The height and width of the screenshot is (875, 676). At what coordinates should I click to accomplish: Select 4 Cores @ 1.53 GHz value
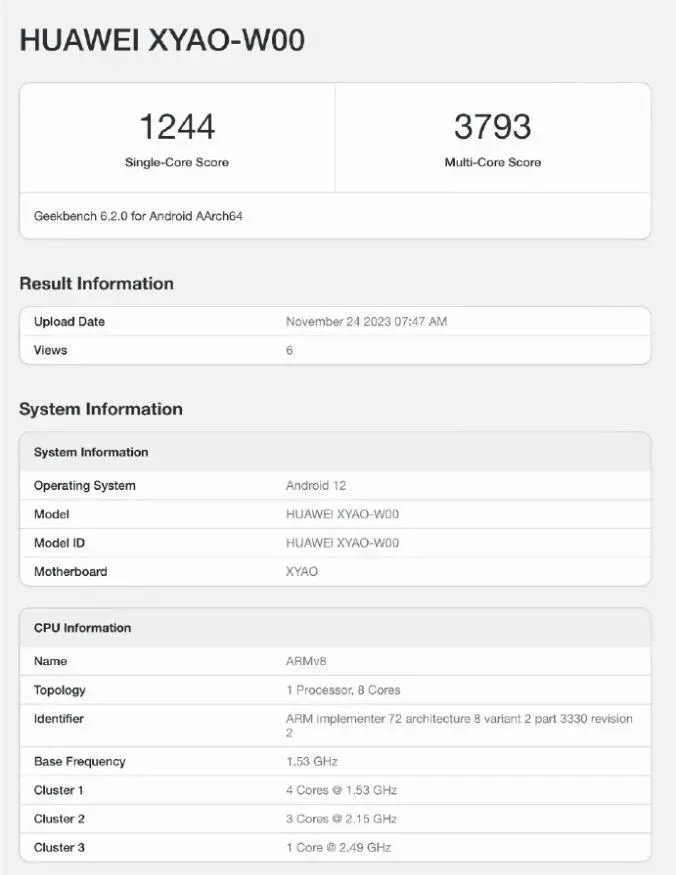(x=342, y=790)
